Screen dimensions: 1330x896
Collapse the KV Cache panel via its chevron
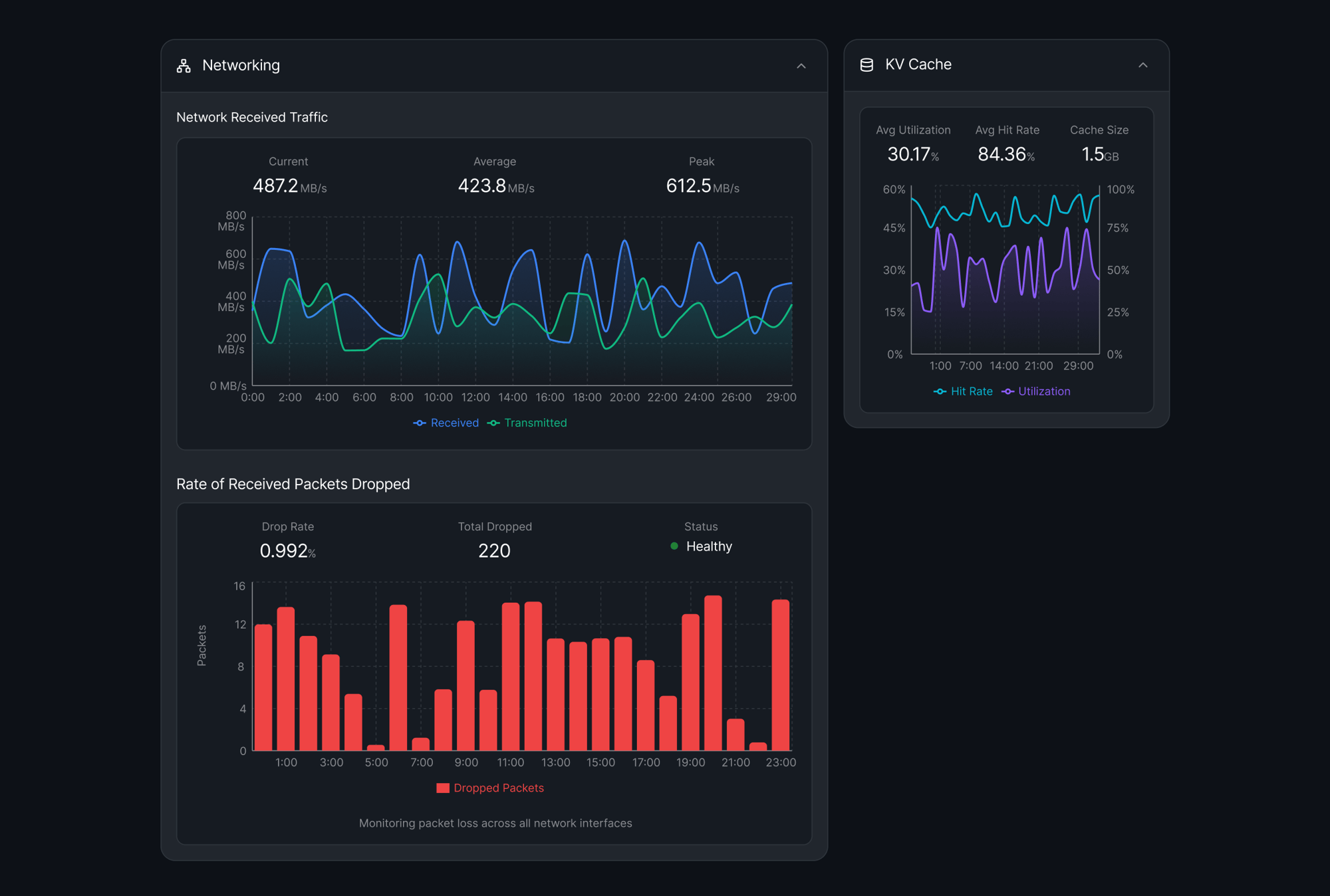pos(1143,66)
